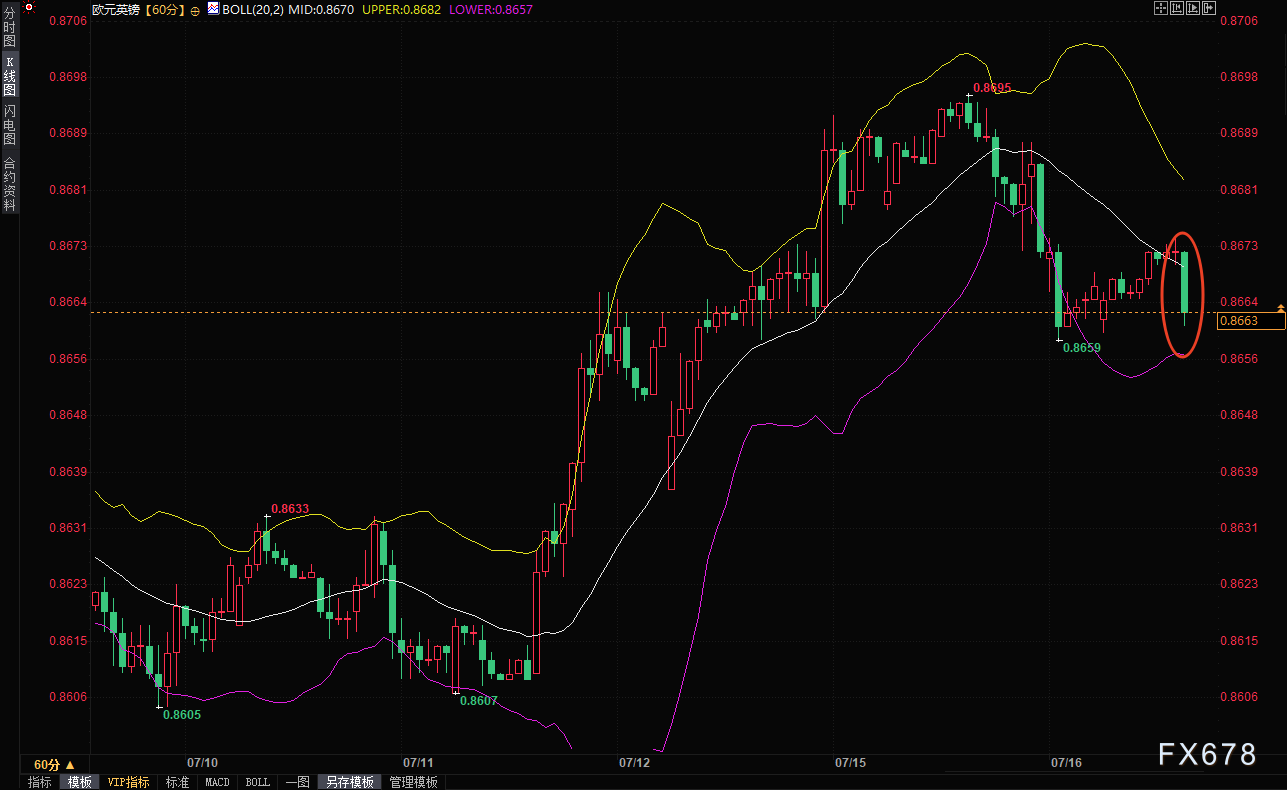1287x790 pixels.
Task: Click the 管理模板 button
Action: click(x=413, y=782)
